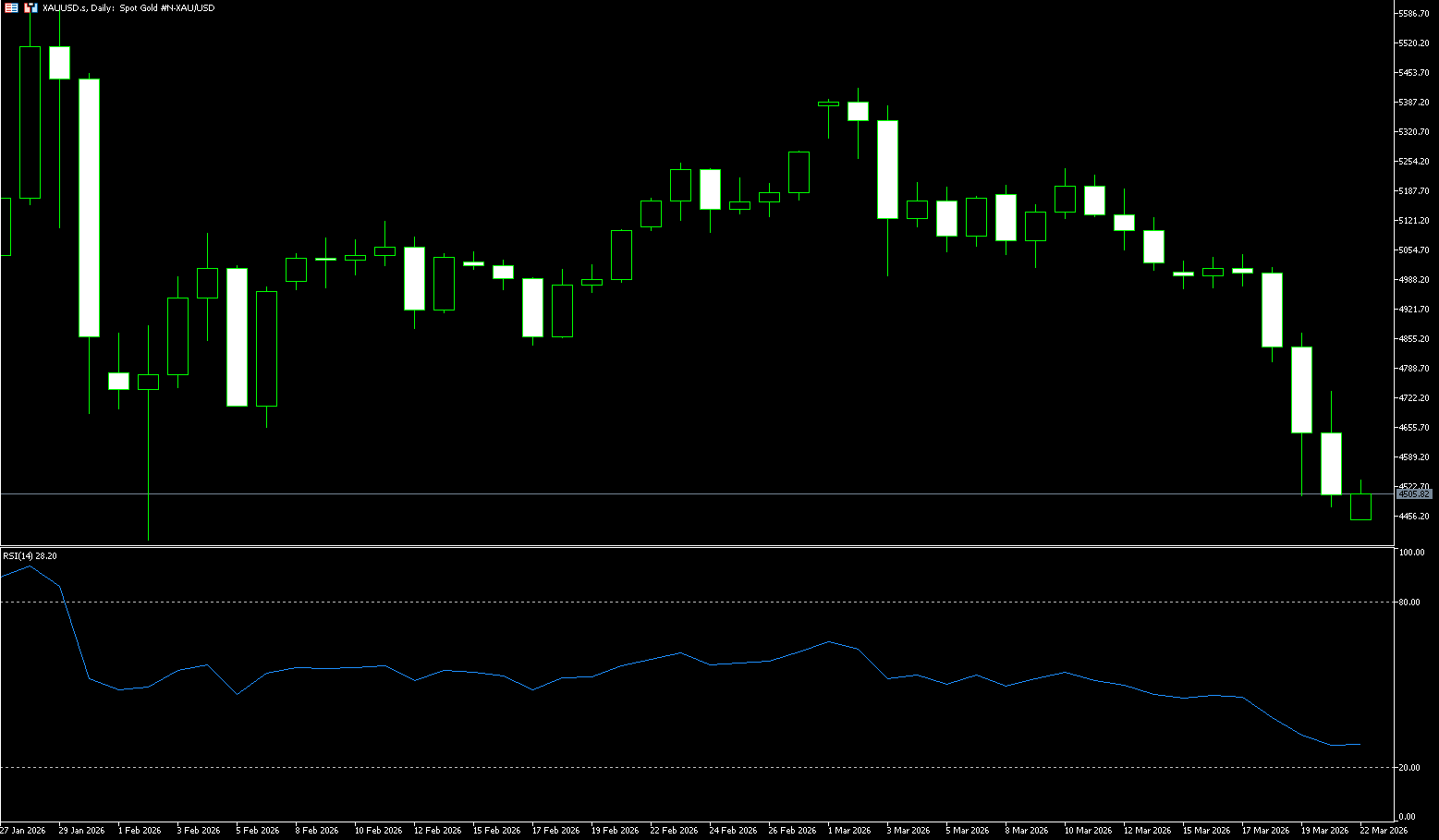Click the long lower wick on the 1 Feb candle
Screen dimensions: 1439x840
coord(148,462)
